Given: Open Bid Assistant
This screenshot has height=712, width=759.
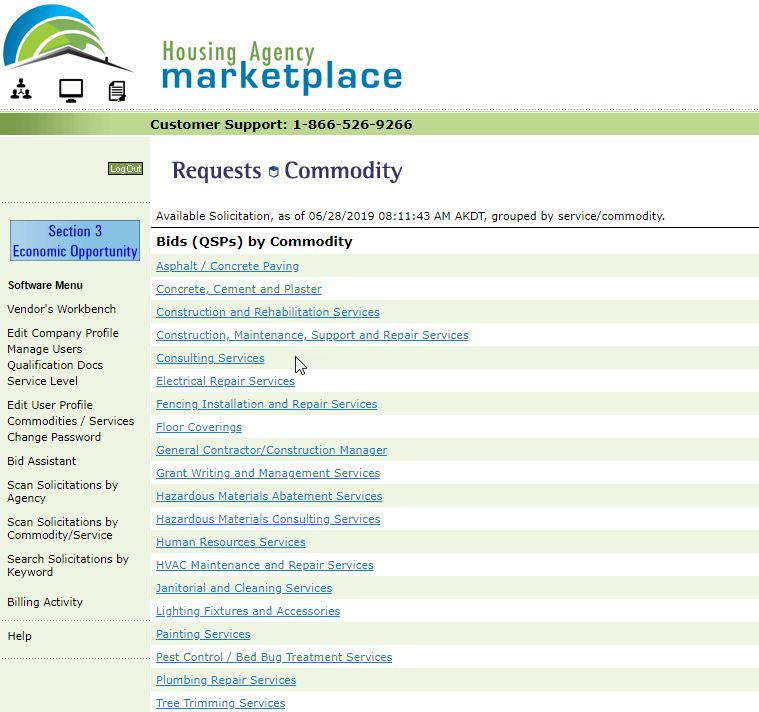Looking at the screenshot, I should point(42,461).
